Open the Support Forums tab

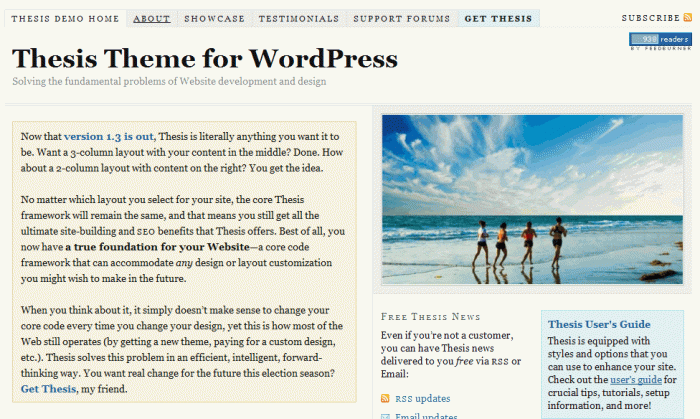tap(402, 19)
